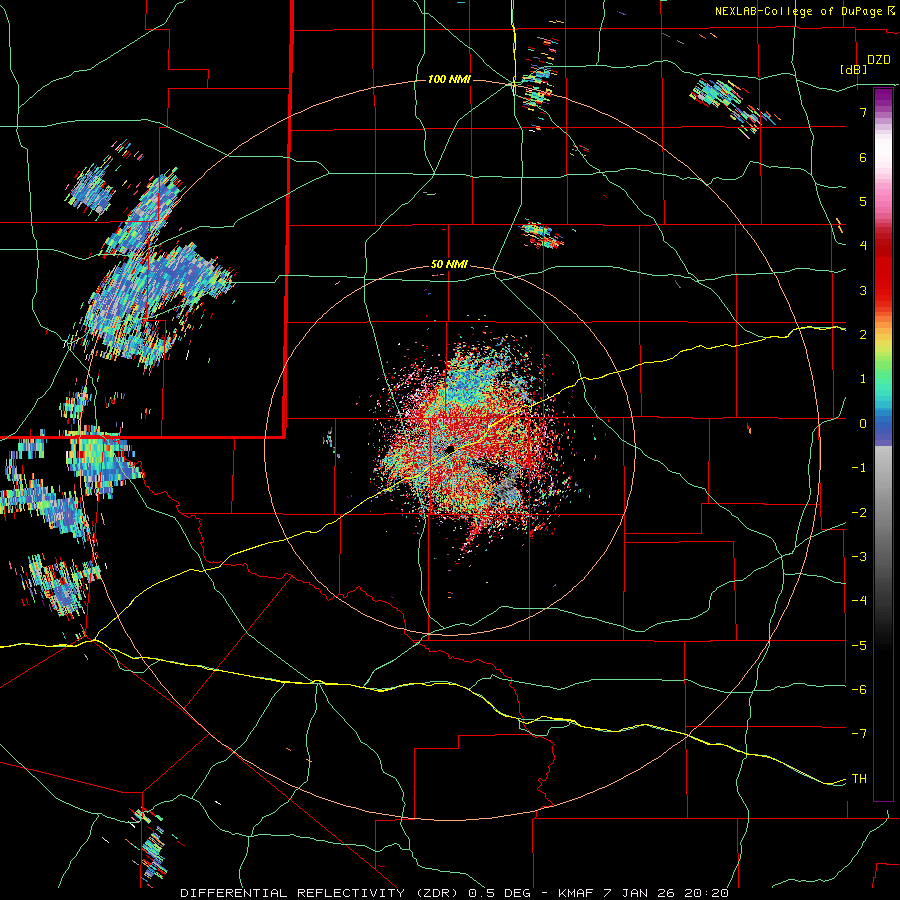Image resolution: width=900 pixels, height=900 pixels.
Task: Click the 100 NMI range ring label
Action: tap(449, 79)
